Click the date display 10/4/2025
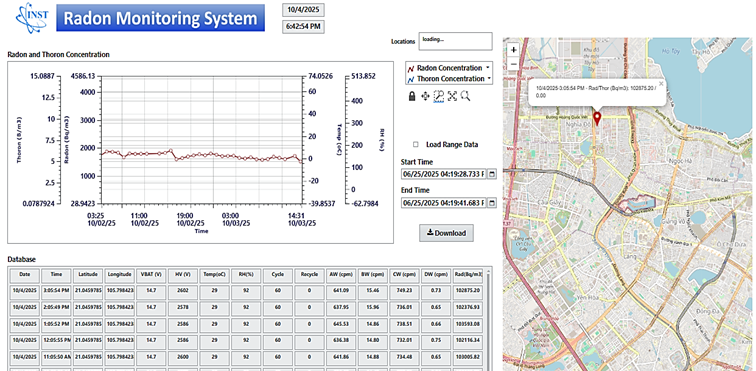The image size is (756, 371). 303,10
